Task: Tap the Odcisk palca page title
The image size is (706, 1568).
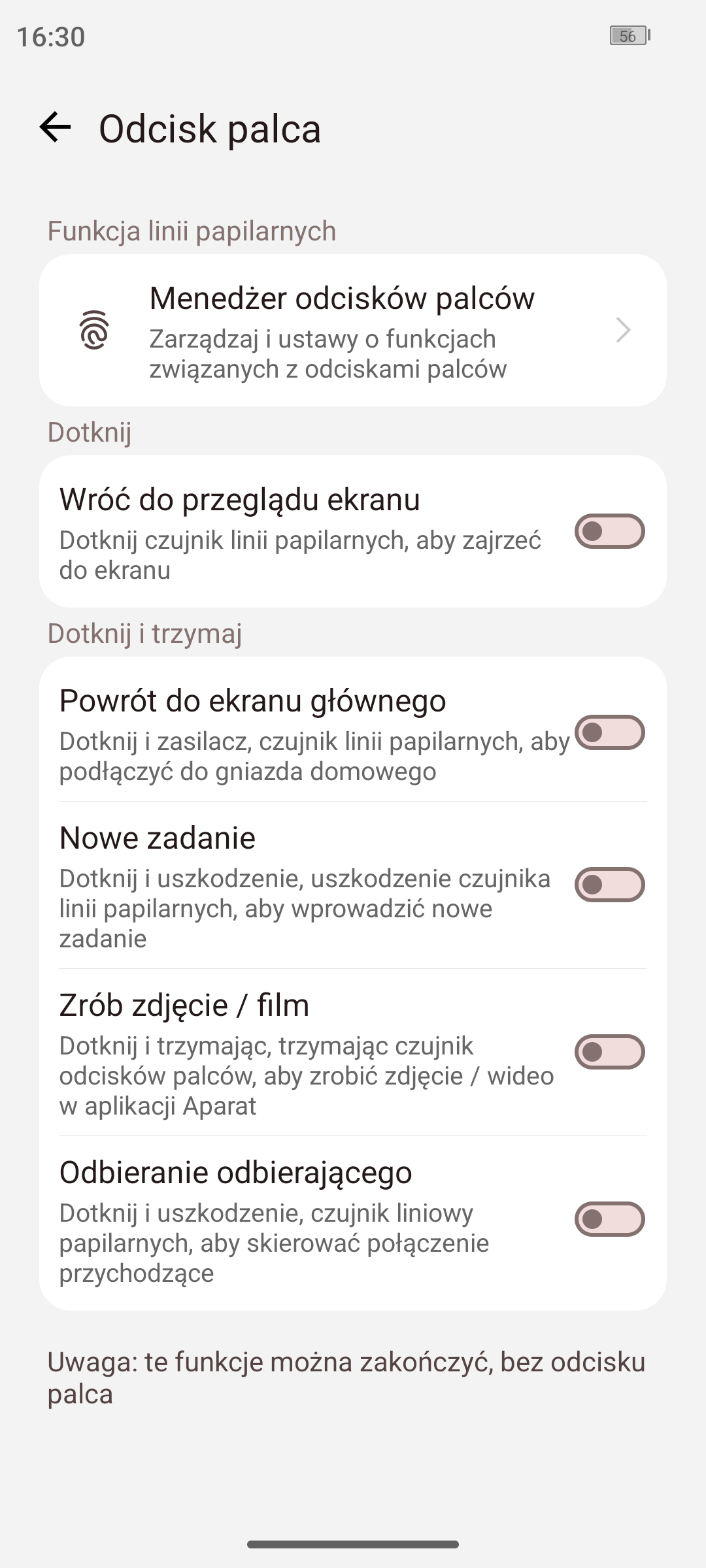Action: point(210,129)
